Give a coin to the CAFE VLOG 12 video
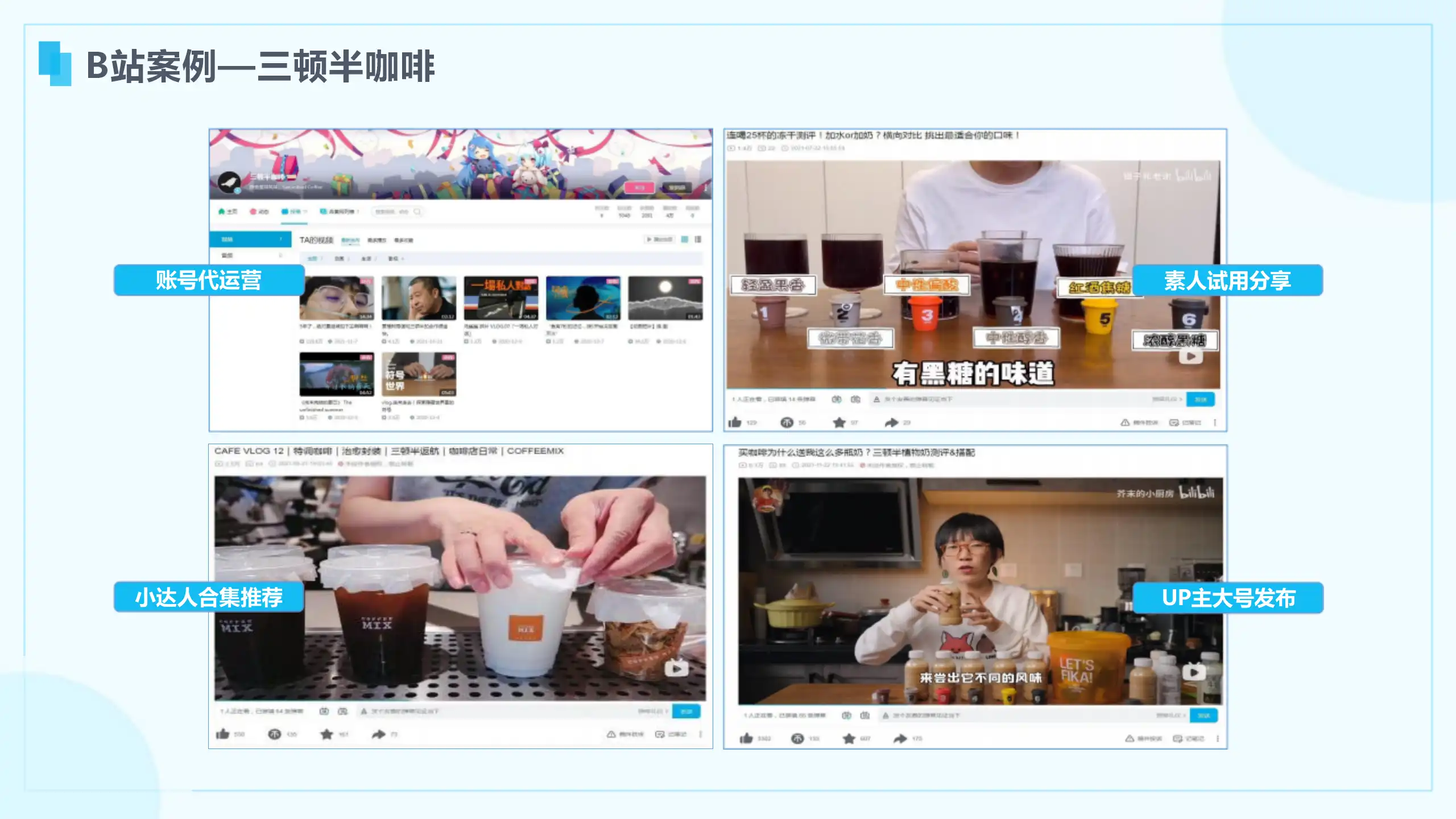The image size is (1456, 819). click(274, 734)
